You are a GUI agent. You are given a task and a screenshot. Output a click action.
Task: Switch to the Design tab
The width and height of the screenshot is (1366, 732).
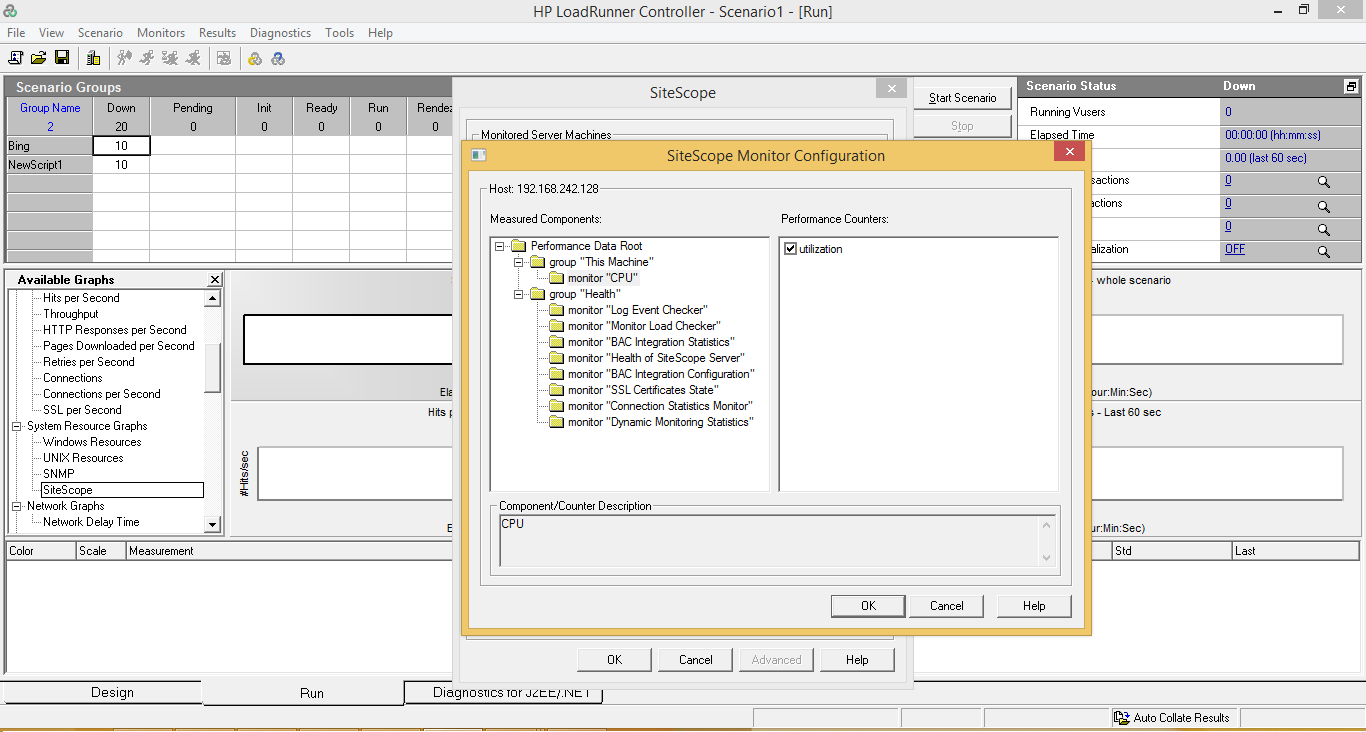pyautogui.click(x=112, y=692)
